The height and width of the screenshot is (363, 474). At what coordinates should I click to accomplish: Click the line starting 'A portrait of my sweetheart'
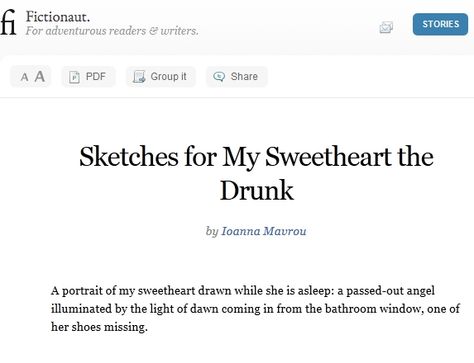(243, 291)
